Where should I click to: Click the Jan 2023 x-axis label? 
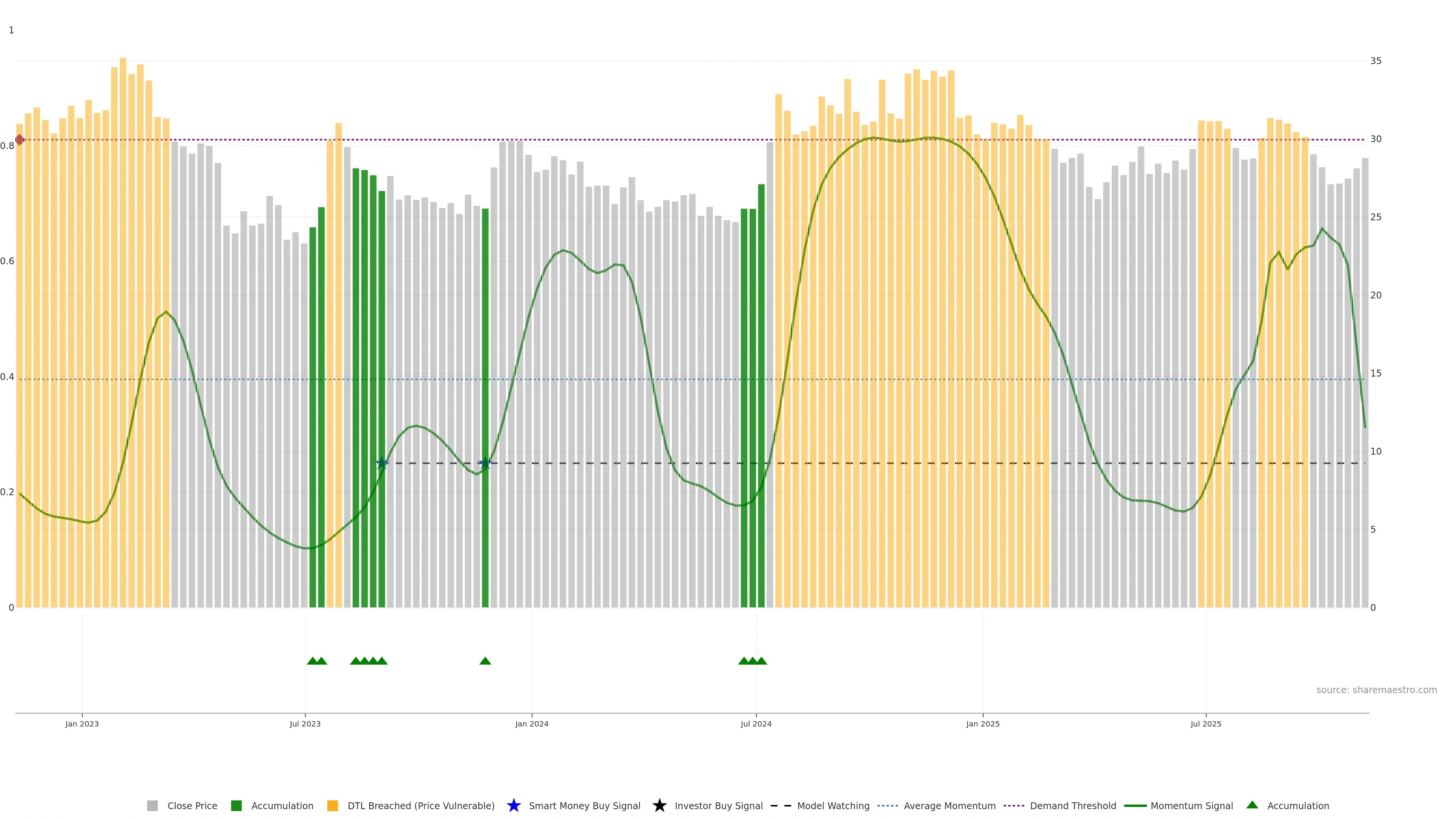pos(82,723)
